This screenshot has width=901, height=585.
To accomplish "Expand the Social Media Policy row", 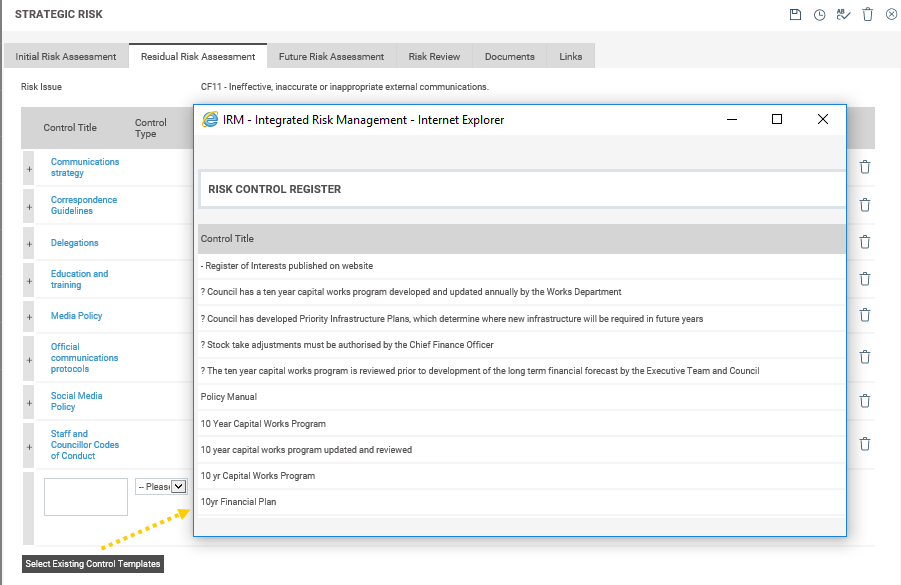I will point(29,402).
